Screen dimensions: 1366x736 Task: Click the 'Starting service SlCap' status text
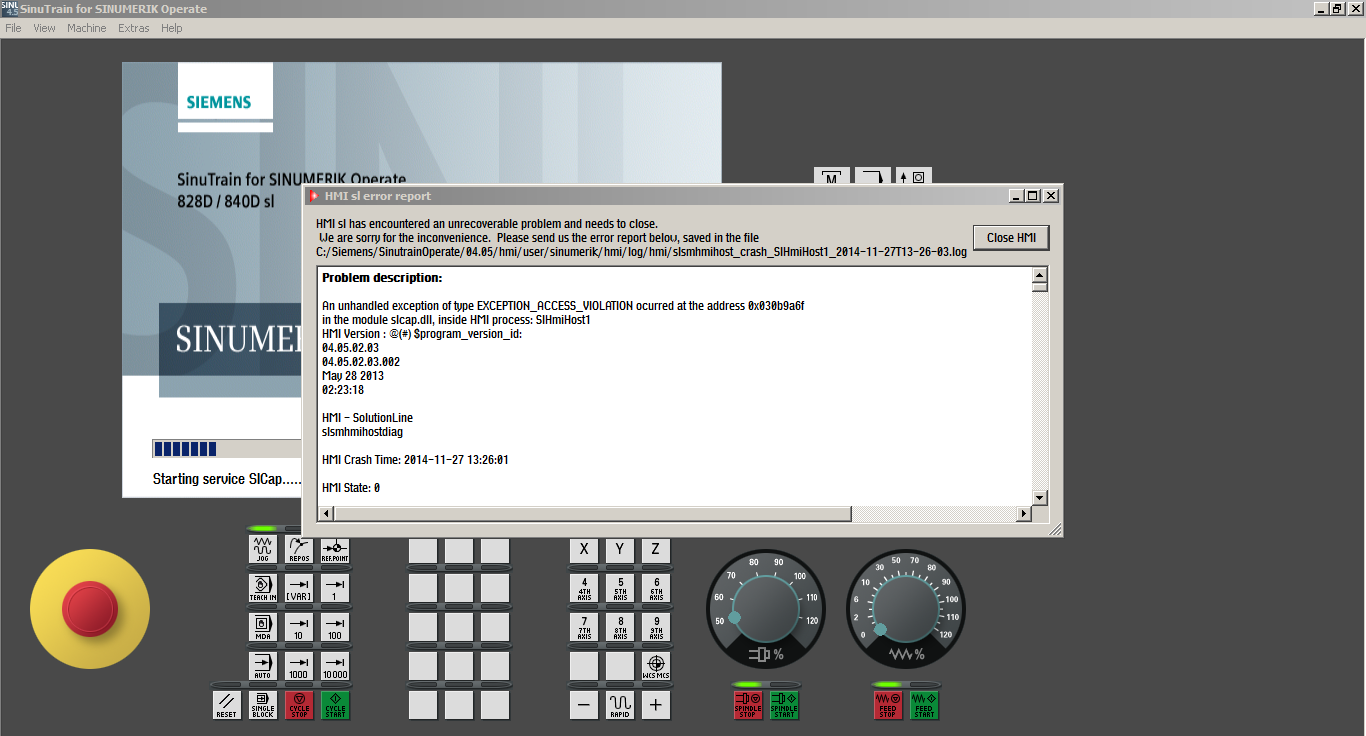227,479
